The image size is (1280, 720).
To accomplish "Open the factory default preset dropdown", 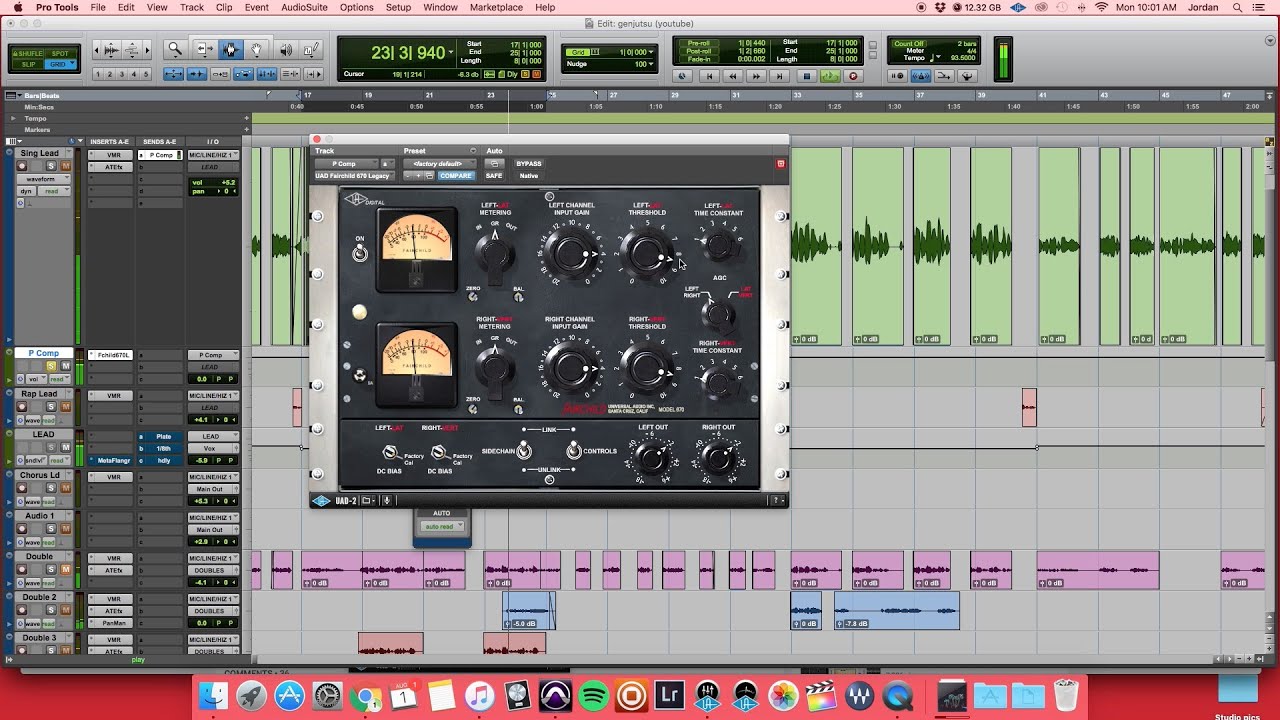I will [439, 164].
